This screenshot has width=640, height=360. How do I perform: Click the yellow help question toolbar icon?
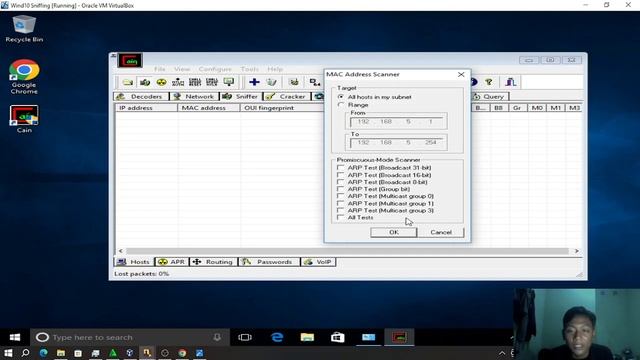489,82
